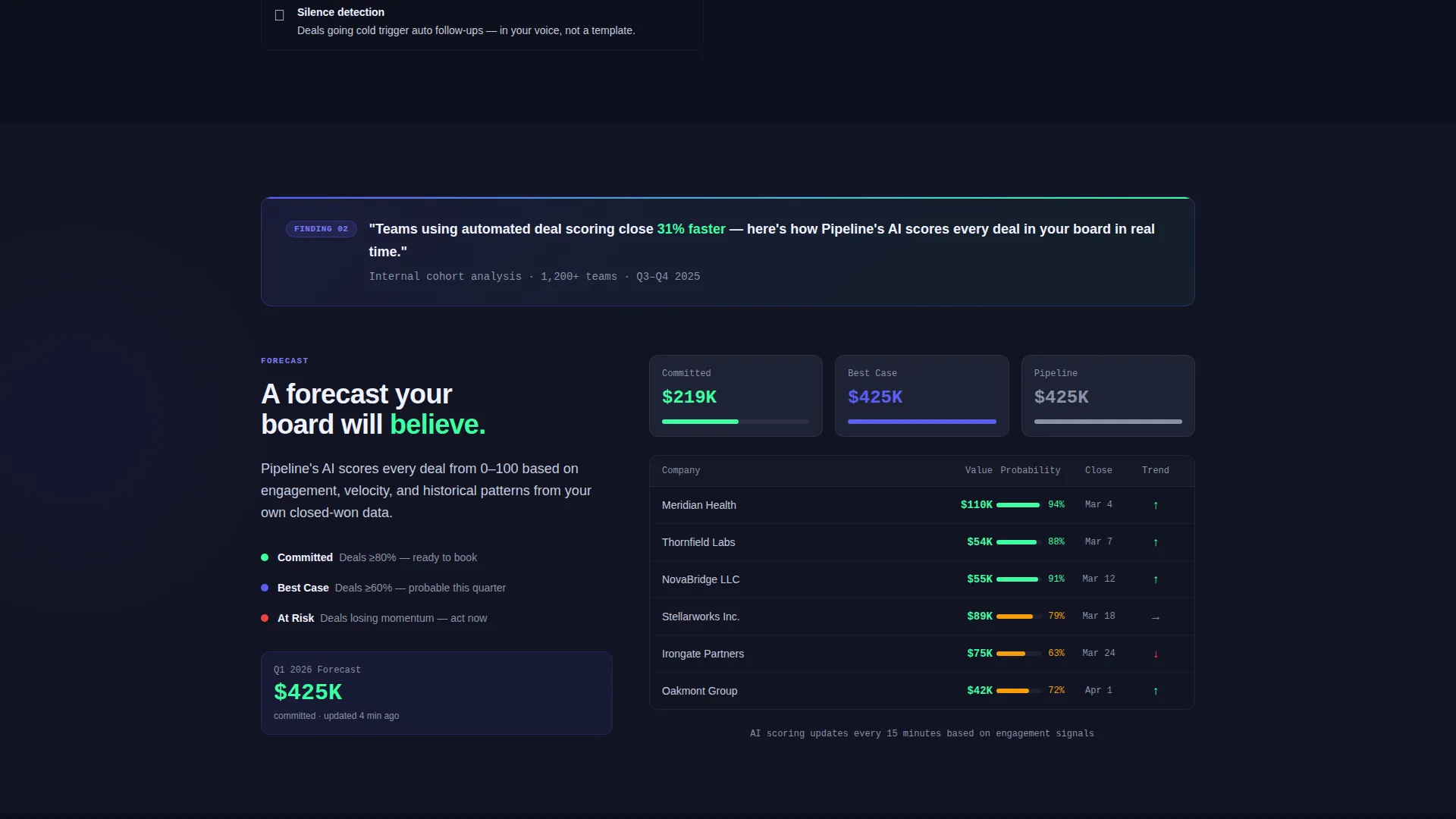Select the Thornfield Labs company name
Viewport: 1456px width, 819px height.
pos(698,542)
